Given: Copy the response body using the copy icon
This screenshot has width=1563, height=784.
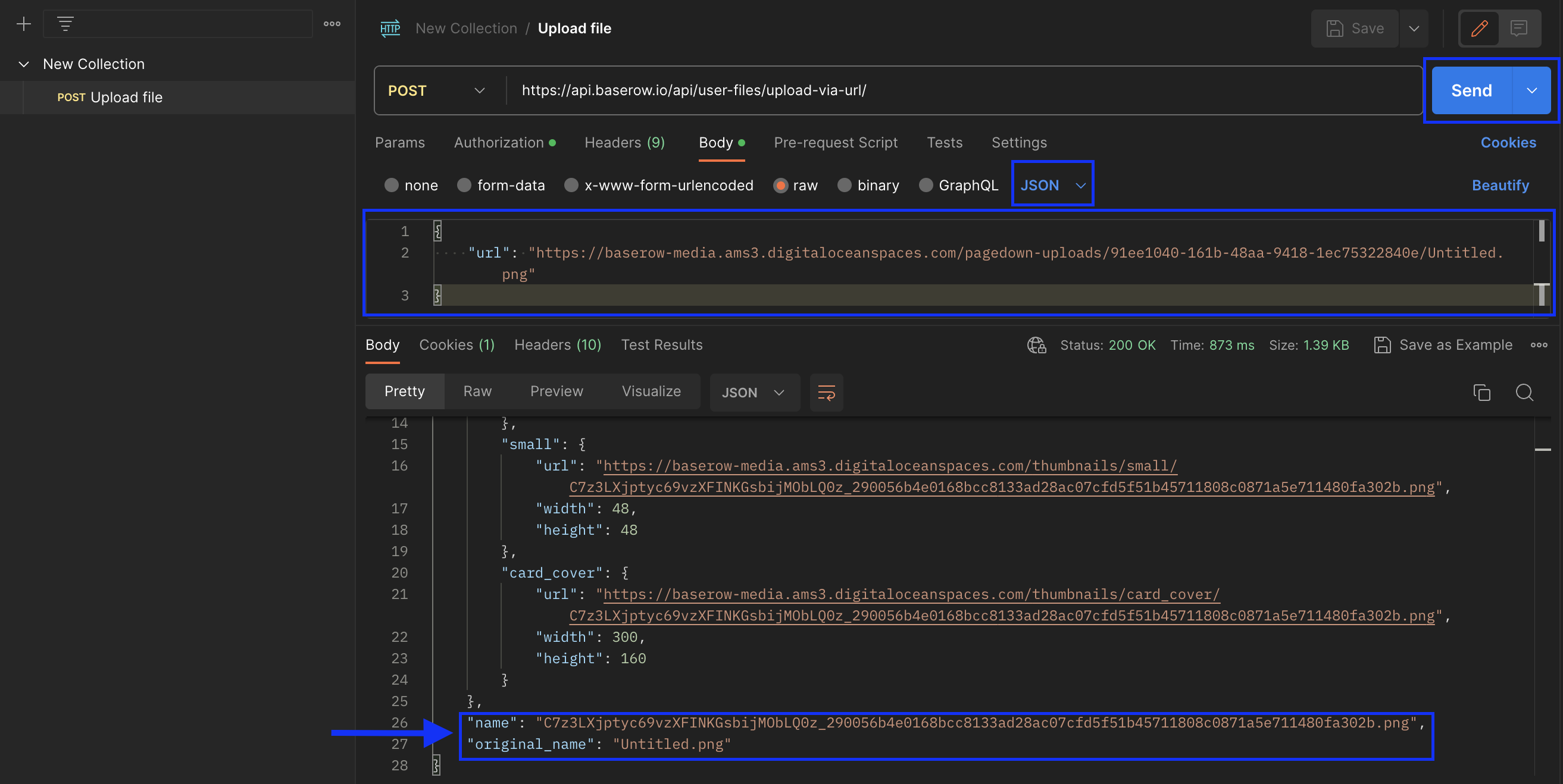Looking at the screenshot, I should [1481, 393].
